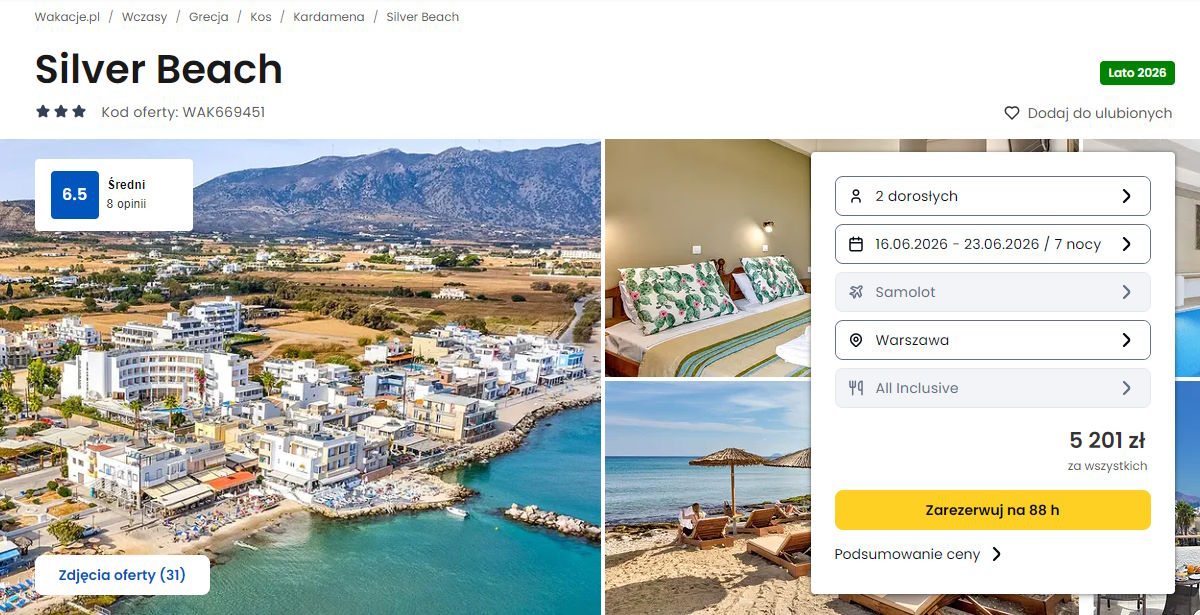Open Wczasy breadcrumb link
Image resolution: width=1200 pixels, height=615 pixels.
pos(145,17)
